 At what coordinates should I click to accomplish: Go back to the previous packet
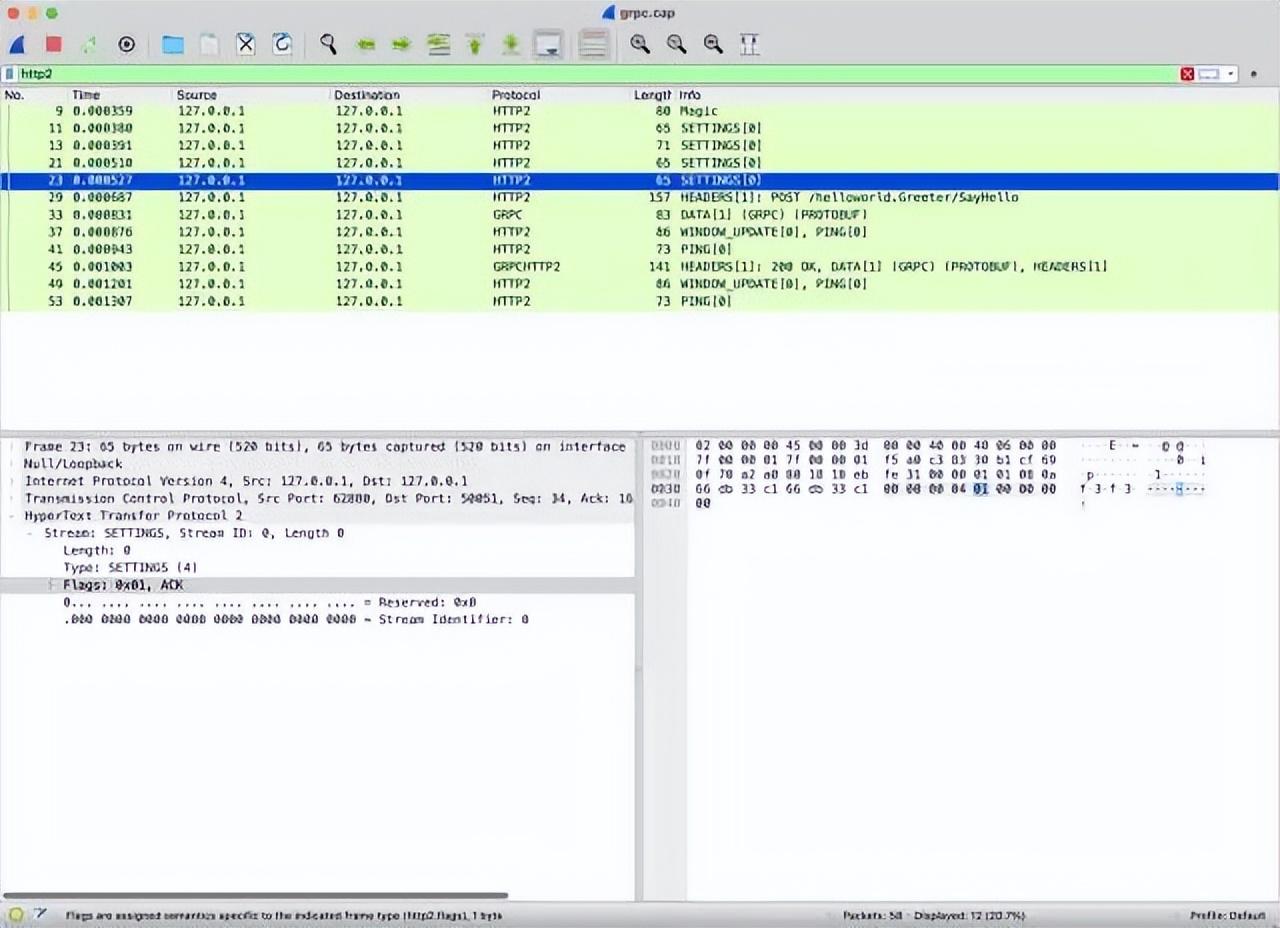click(365, 44)
